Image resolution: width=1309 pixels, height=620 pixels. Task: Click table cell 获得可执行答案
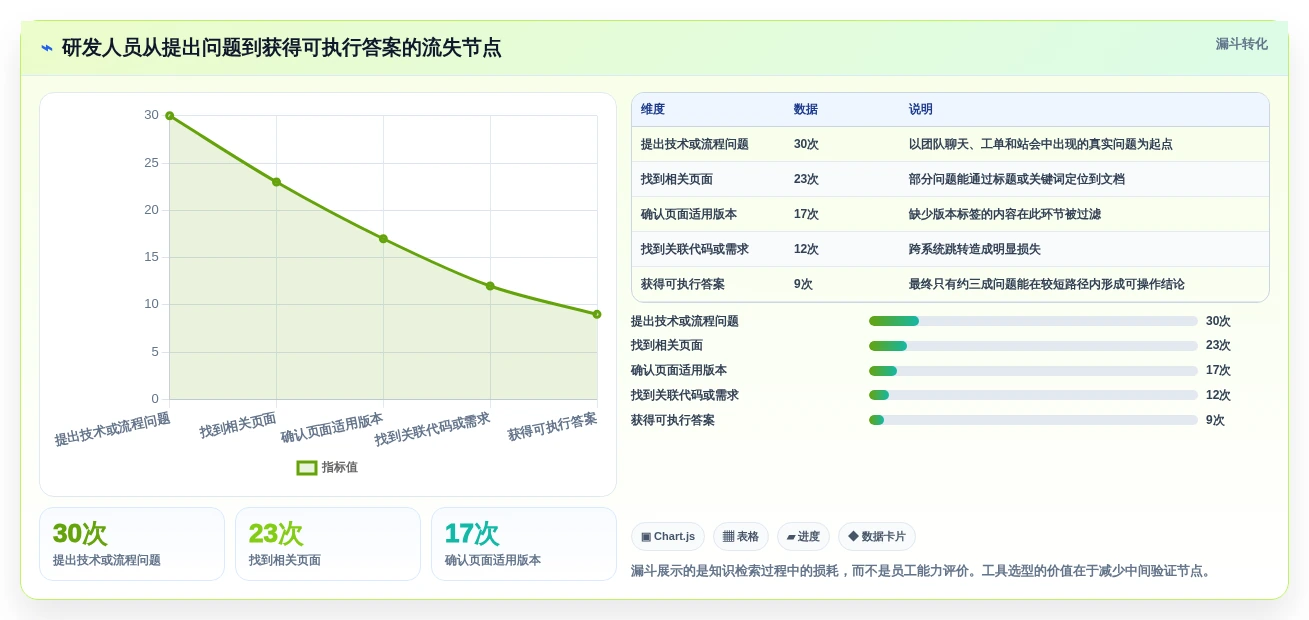[683, 284]
